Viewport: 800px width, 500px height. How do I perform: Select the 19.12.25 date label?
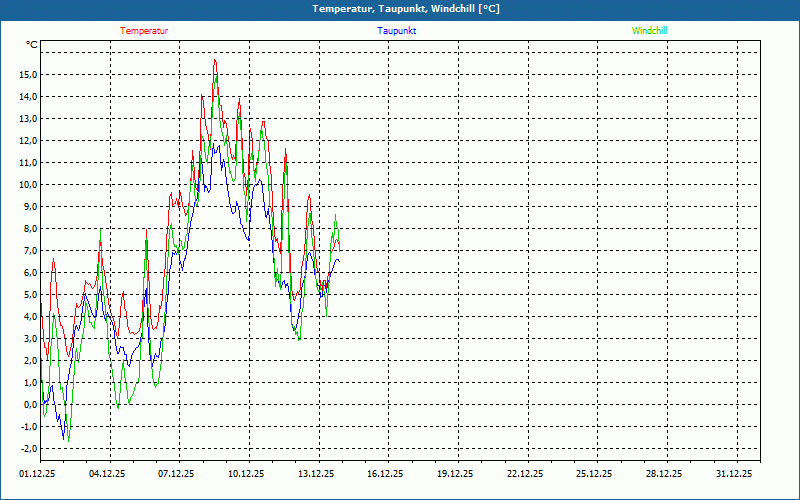455,475
